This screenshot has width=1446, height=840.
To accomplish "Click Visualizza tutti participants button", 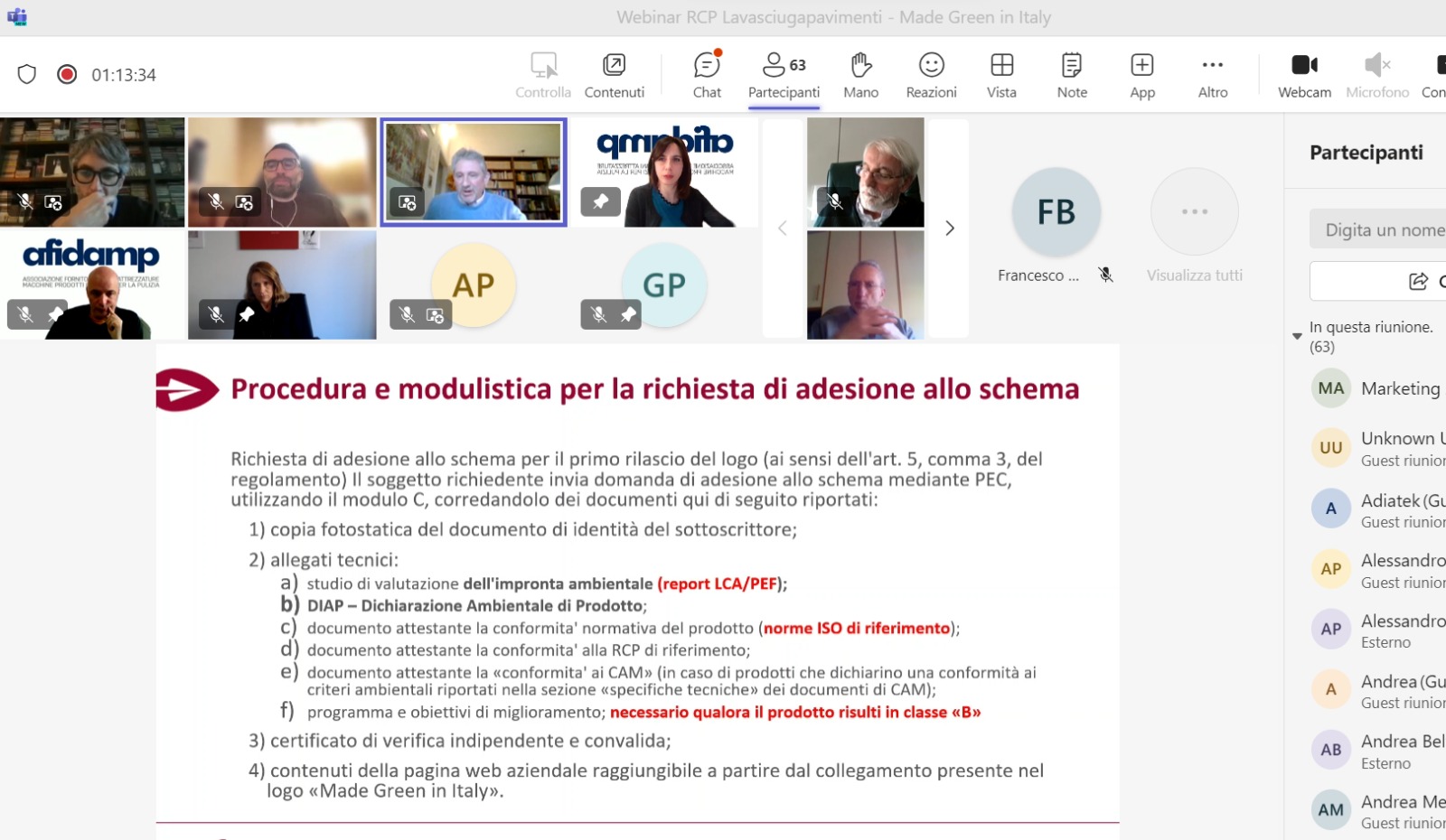I will [x=1195, y=226].
